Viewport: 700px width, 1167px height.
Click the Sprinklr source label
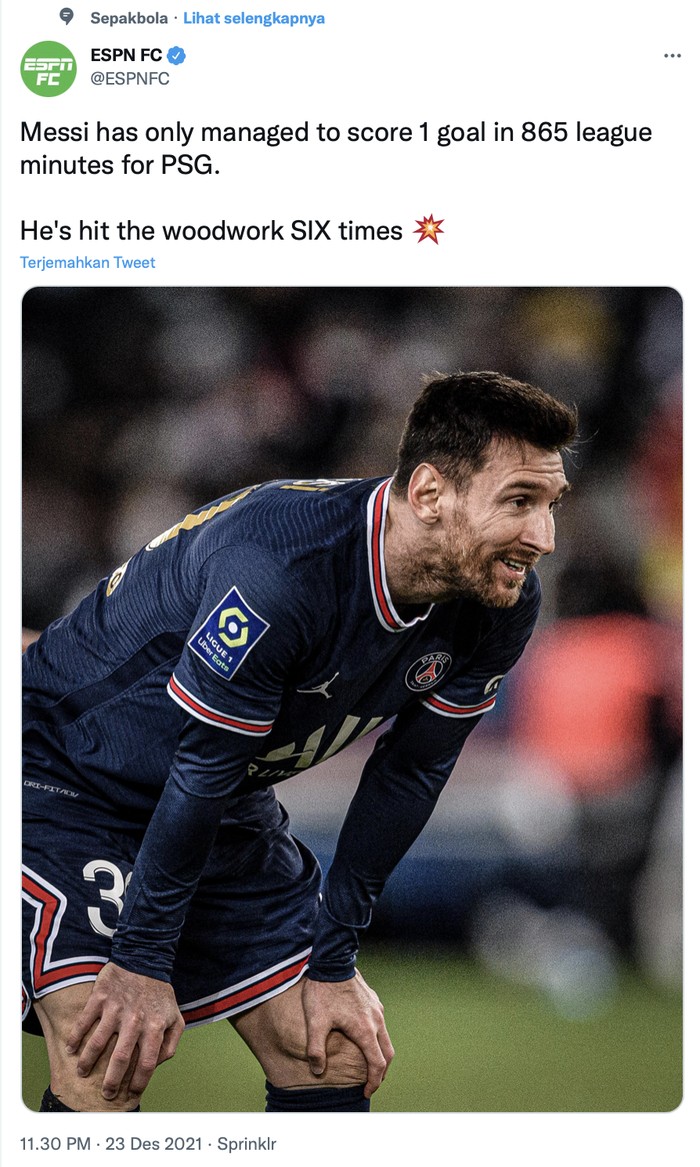point(246,1143)
